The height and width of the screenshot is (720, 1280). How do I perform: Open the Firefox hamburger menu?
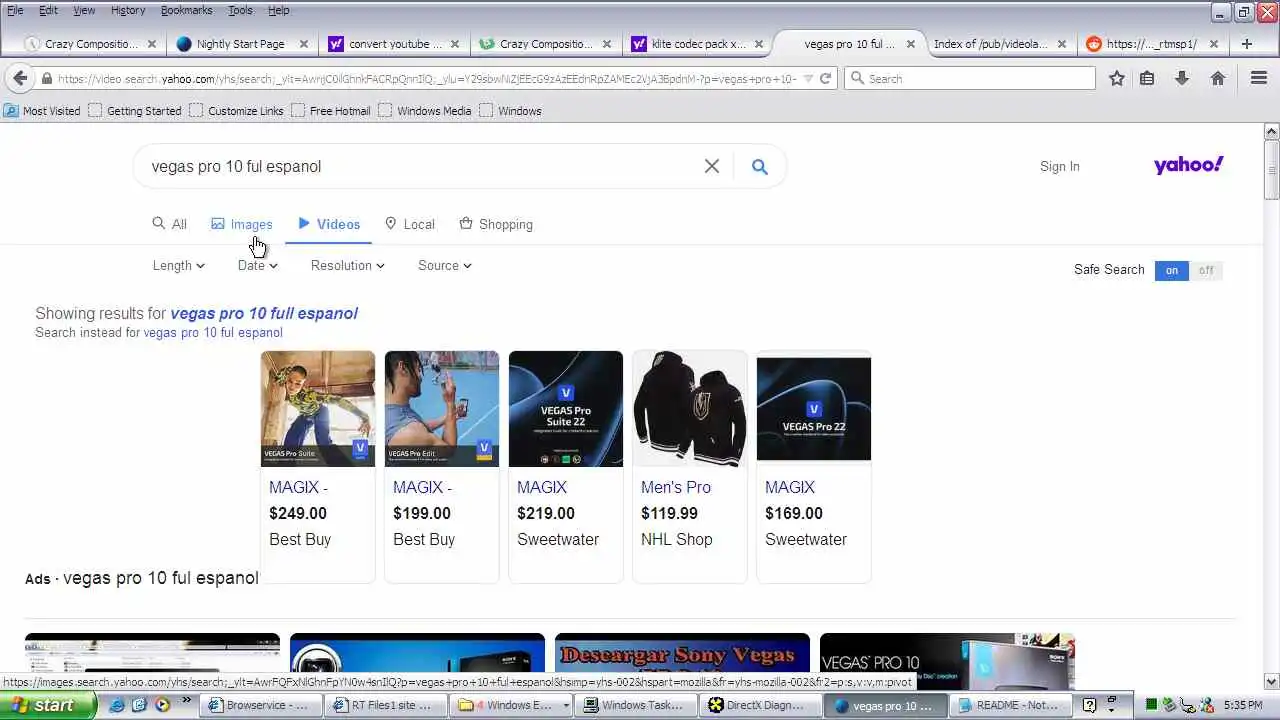(x=1259, y=78)
